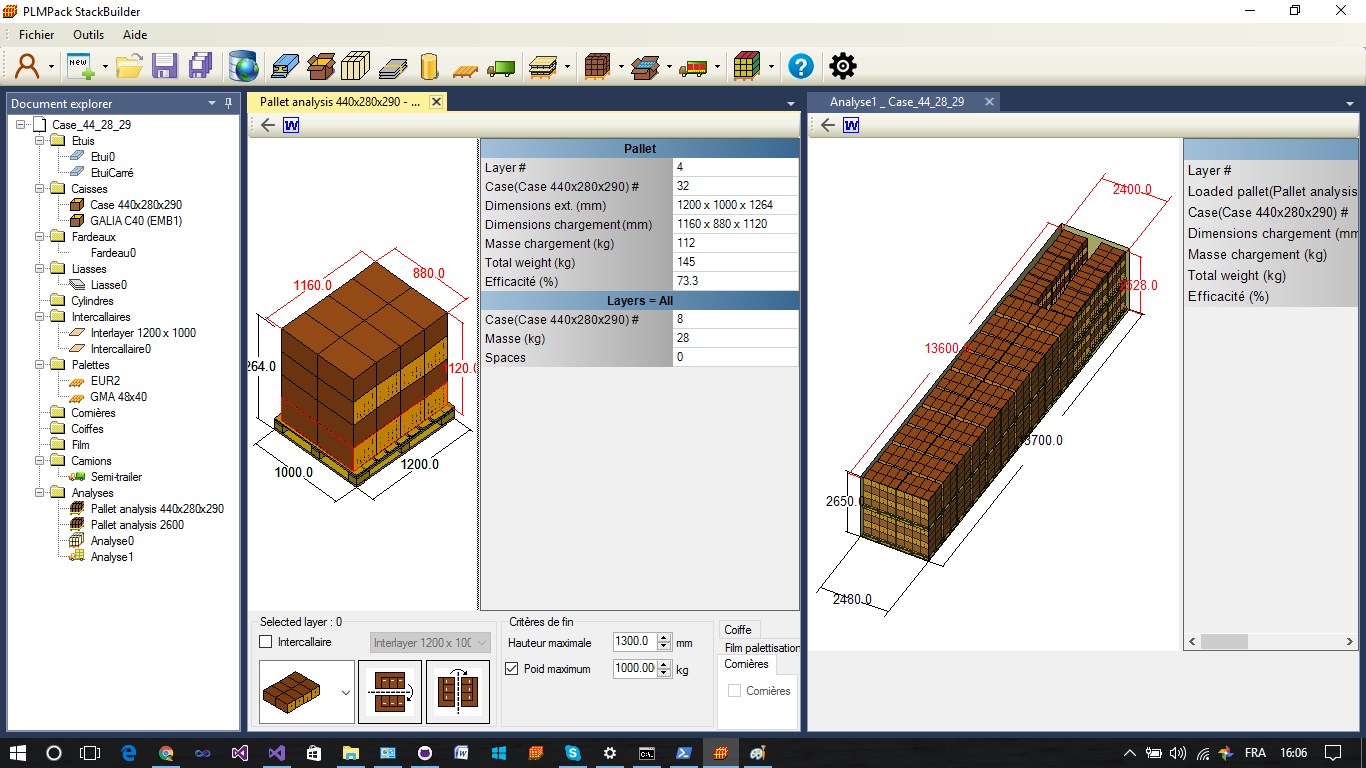This screenshot has height=768, width=1366.
Task: Pin the Document explorer panel
Action: click(x=228, y=103)
